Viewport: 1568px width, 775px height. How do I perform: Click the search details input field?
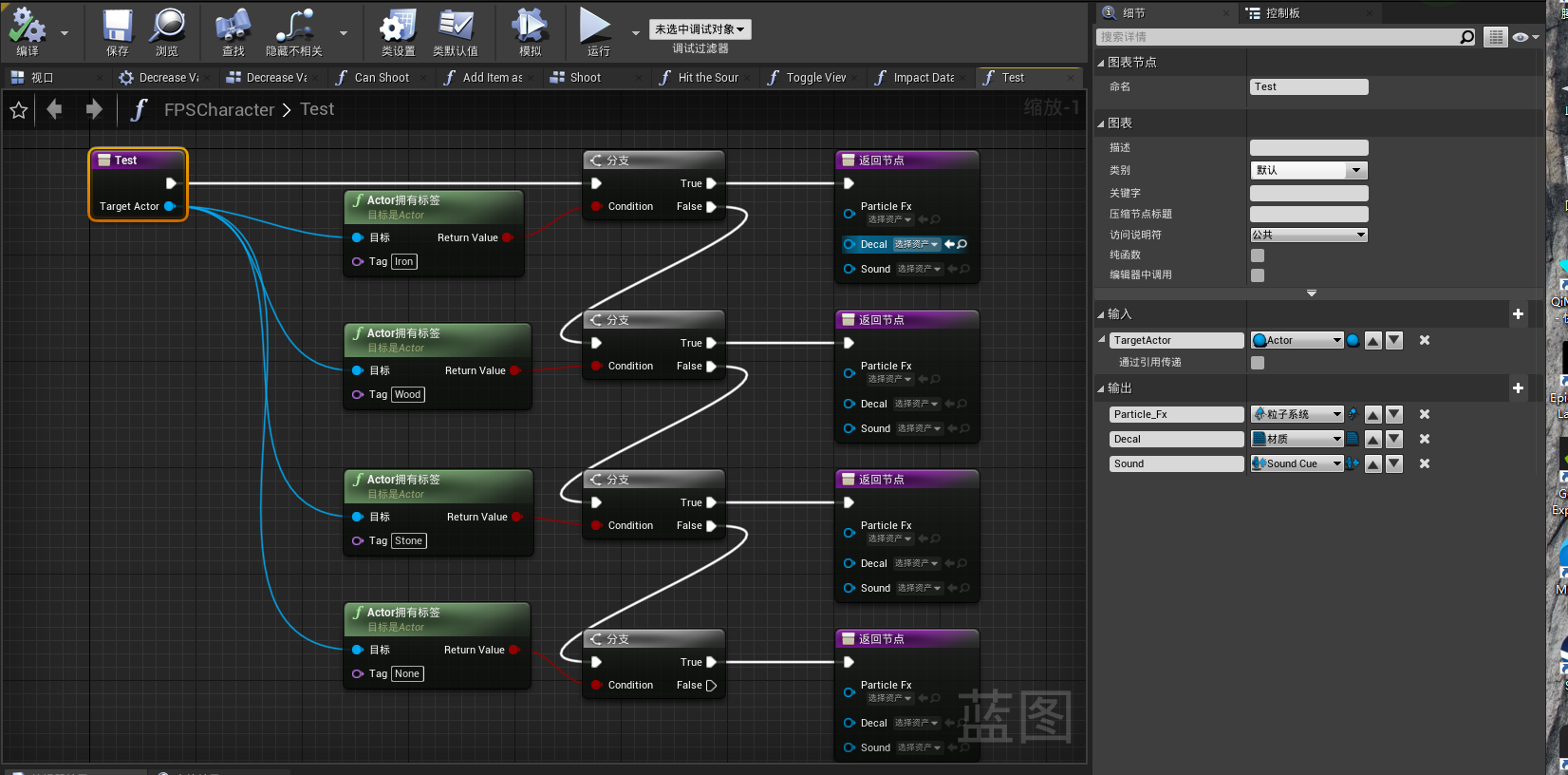tap(1278, 37)
